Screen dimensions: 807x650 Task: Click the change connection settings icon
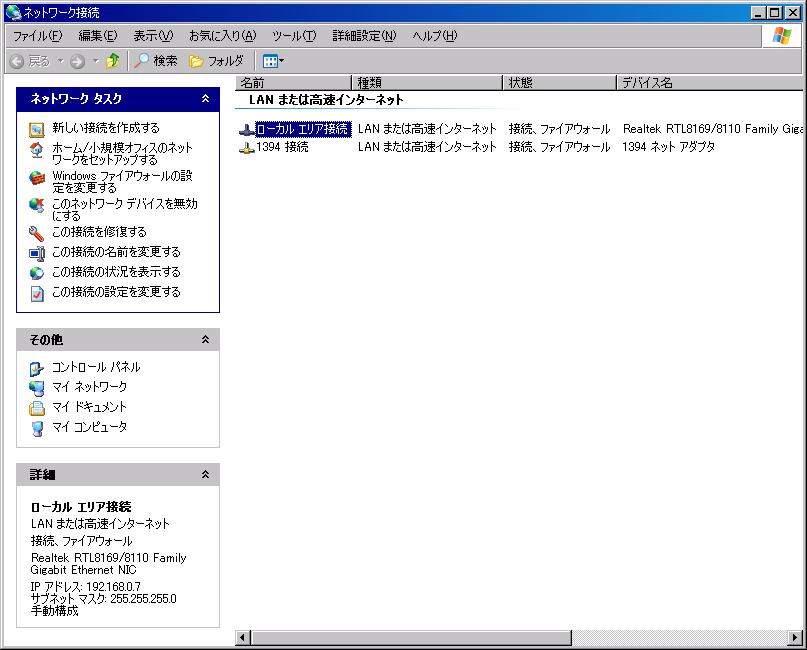(37, 293)
